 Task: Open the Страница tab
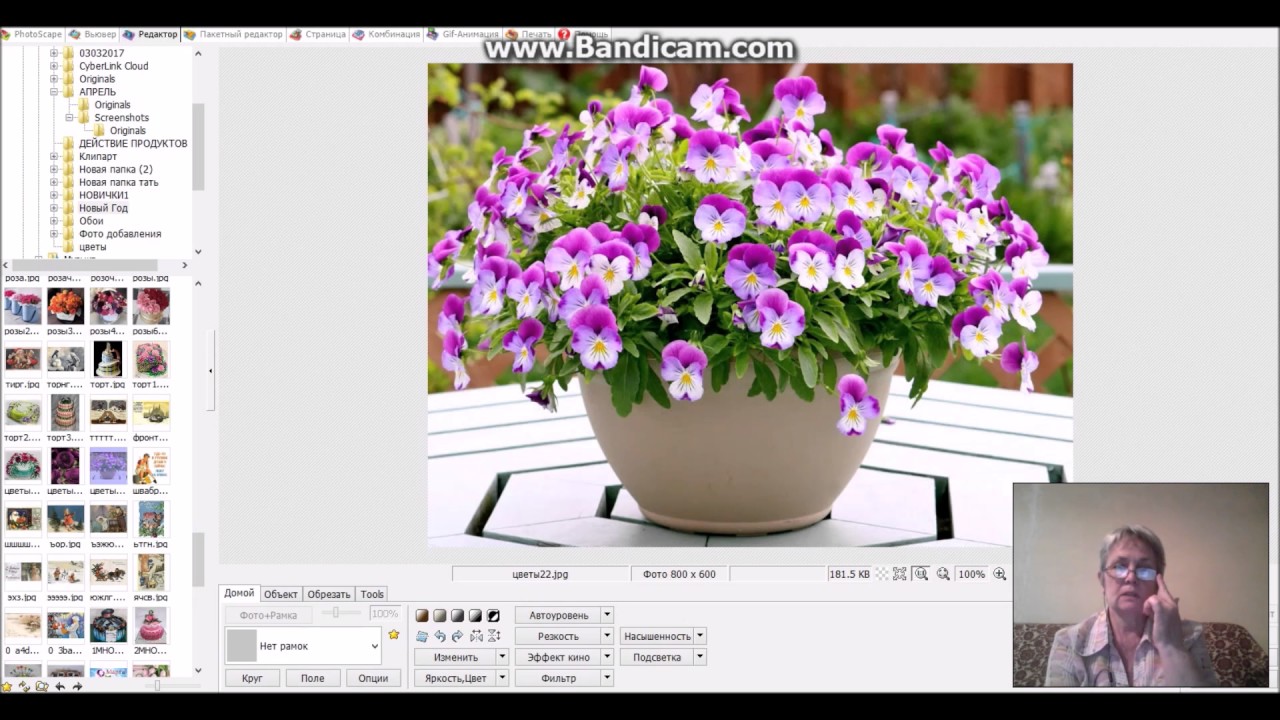click(318, 34)
